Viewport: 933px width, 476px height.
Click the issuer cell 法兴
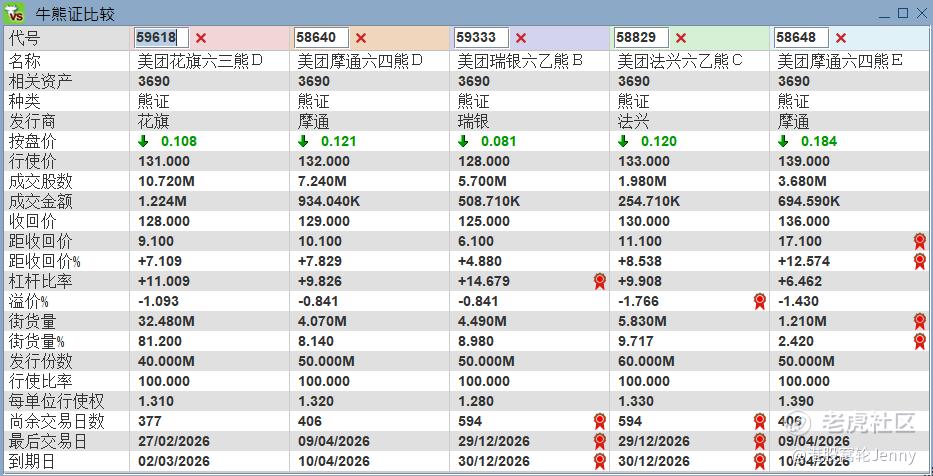coord(634,121)
